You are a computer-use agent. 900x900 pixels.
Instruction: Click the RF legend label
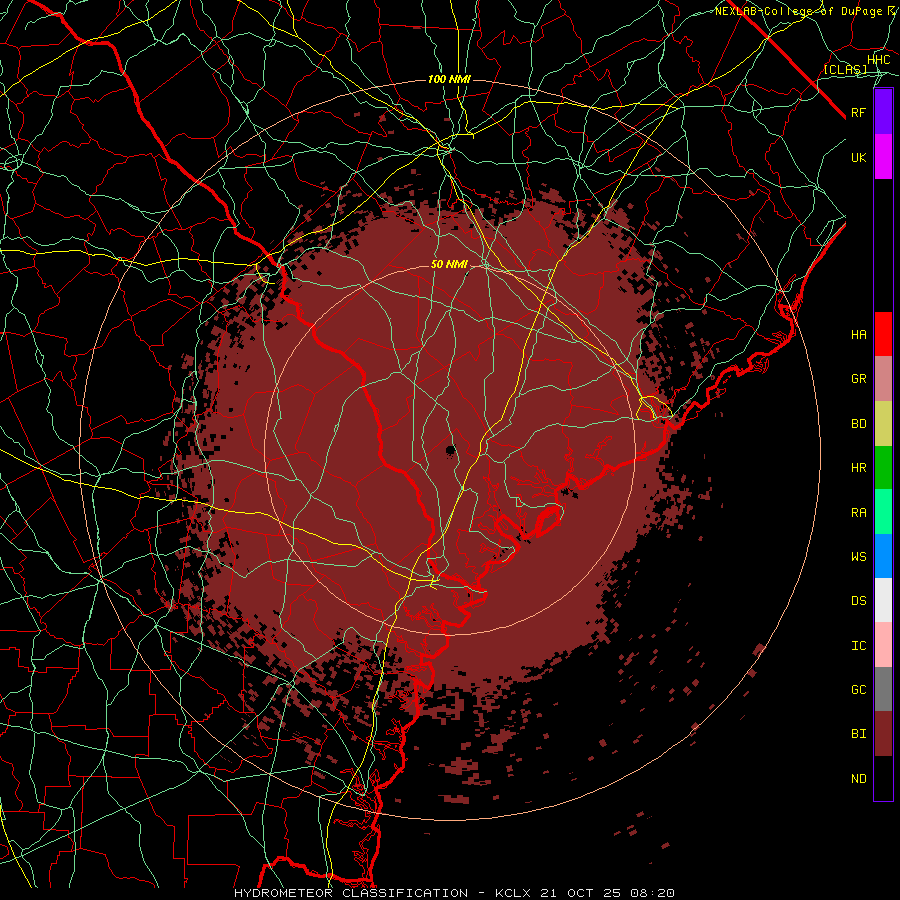858,112
